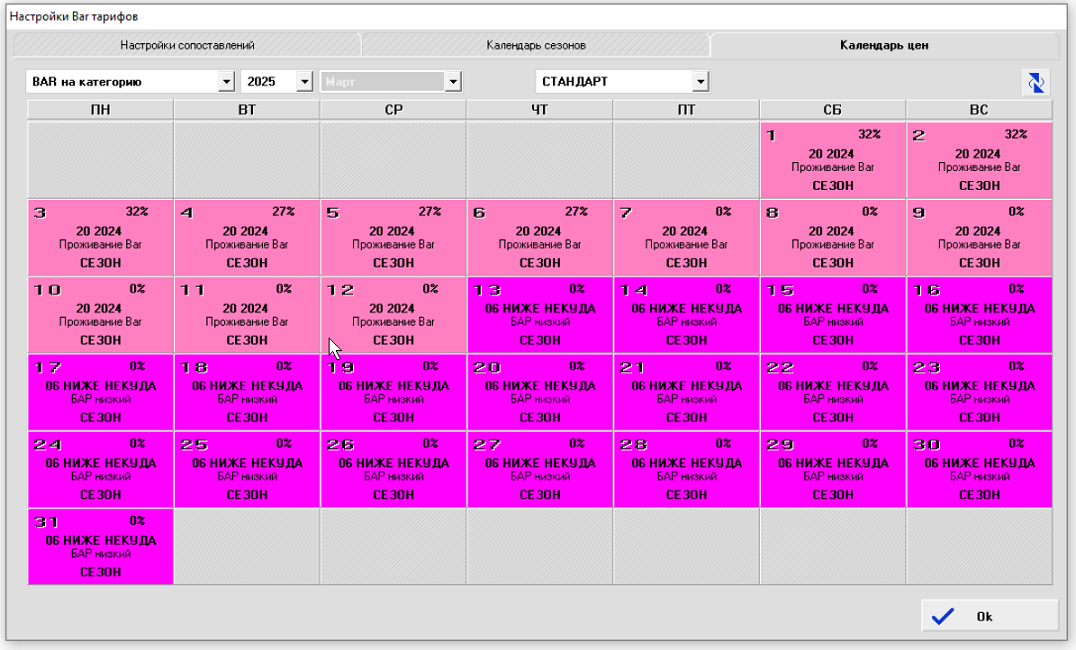Select day 12 Проживание Bar cell
1076x650 pixels.
click(393, 314)
